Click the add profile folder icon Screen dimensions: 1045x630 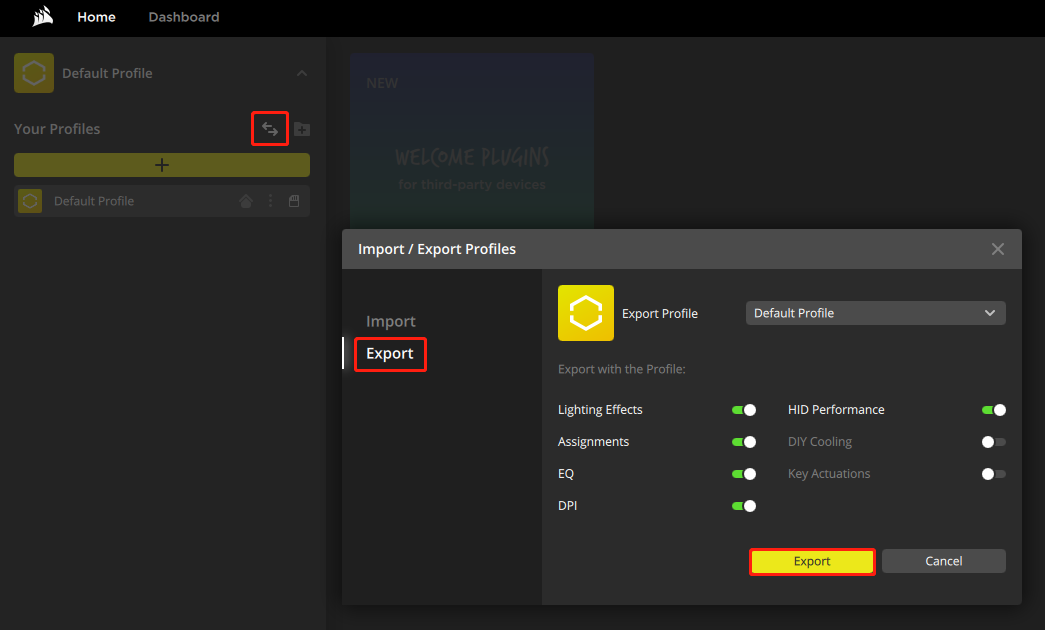point(302,129)
